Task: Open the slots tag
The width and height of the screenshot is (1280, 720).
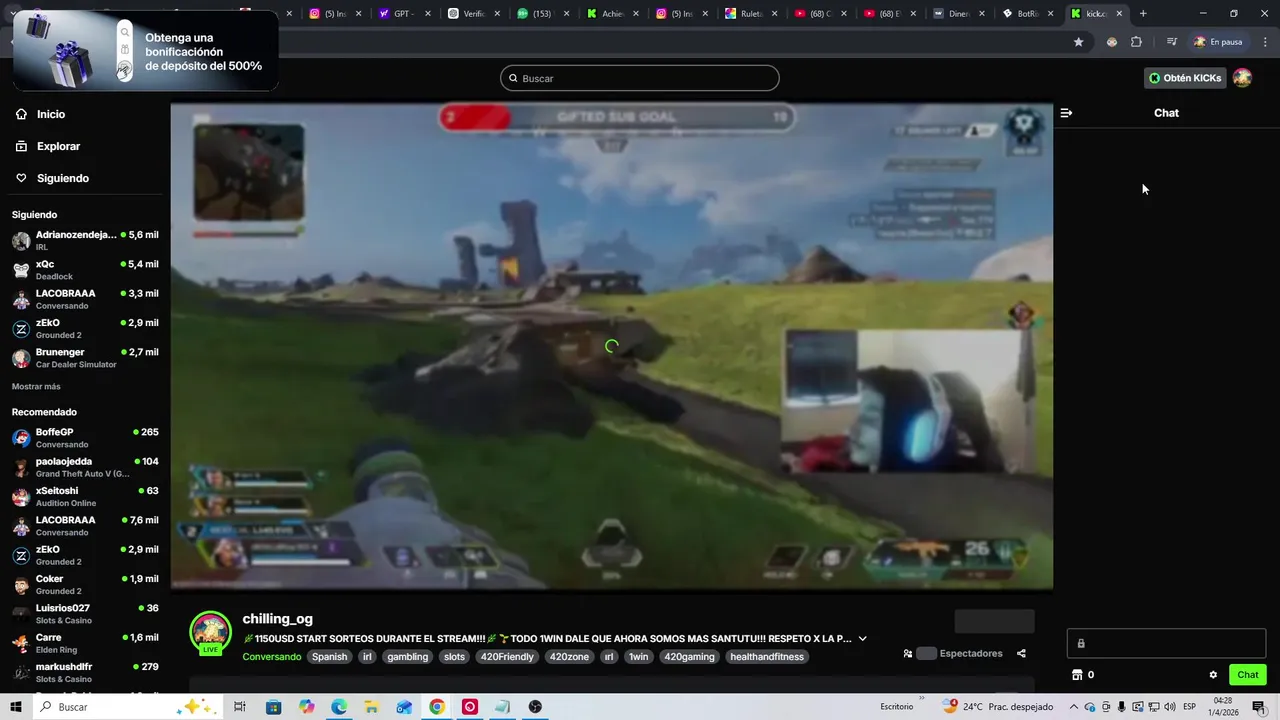Action: 455,657
